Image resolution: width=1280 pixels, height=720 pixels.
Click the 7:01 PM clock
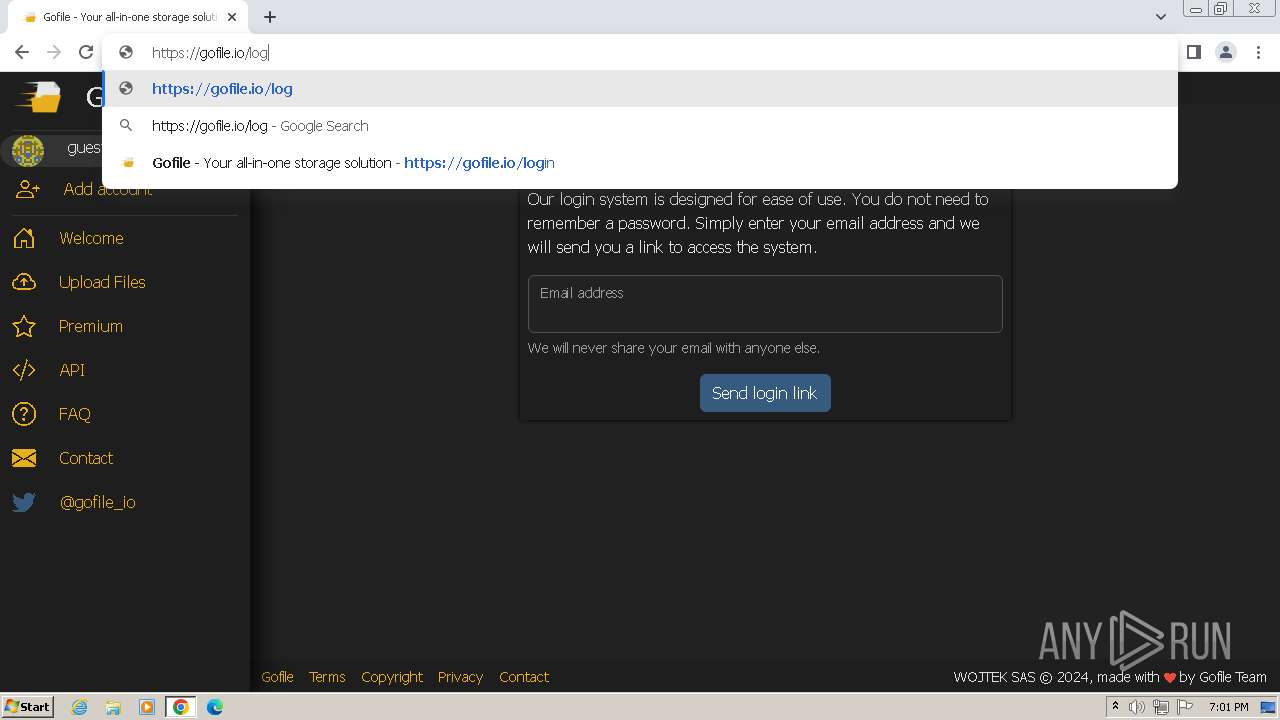point(1229,707)
